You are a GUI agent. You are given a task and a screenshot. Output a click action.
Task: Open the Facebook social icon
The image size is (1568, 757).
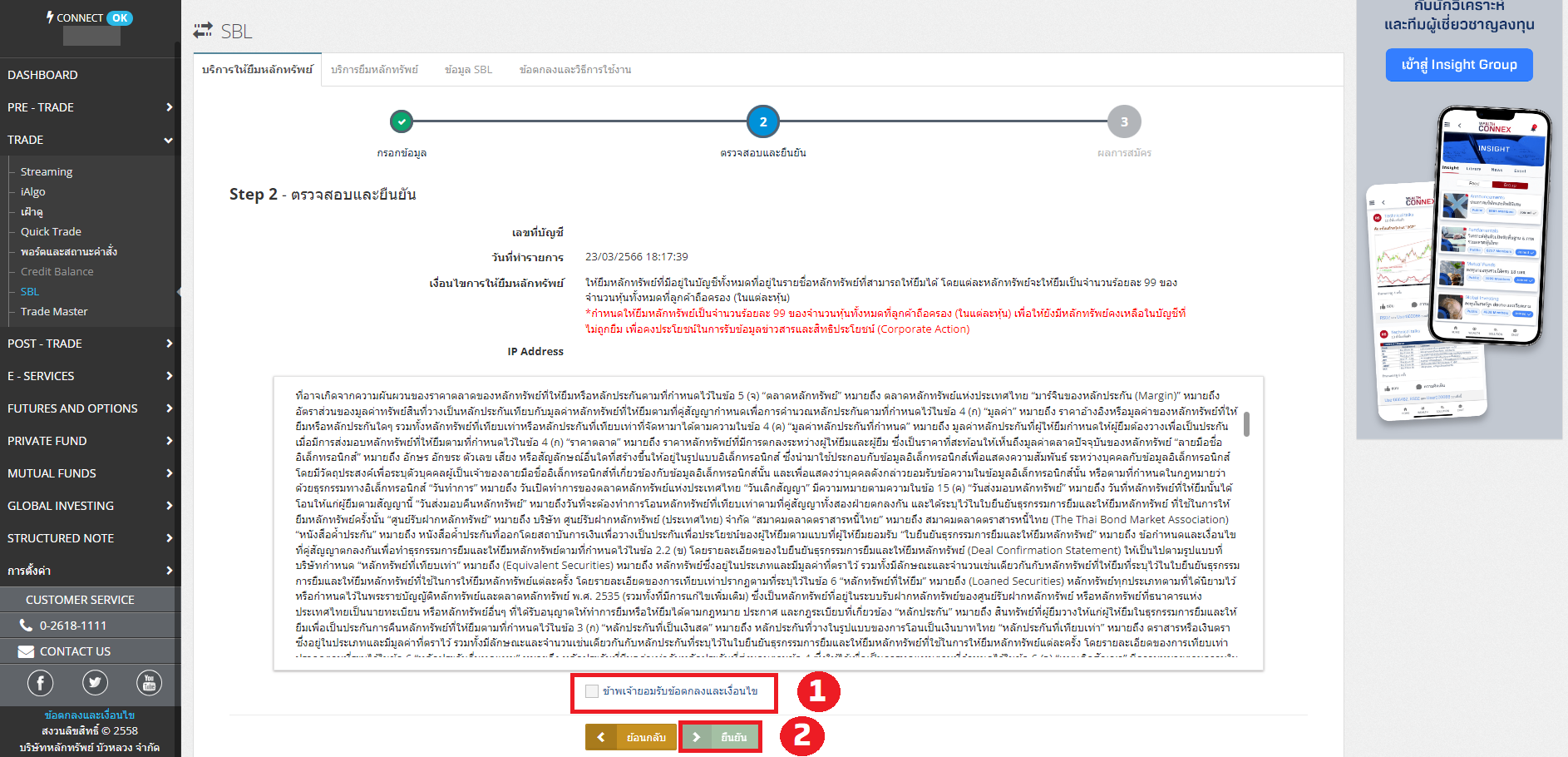(41, 683)
